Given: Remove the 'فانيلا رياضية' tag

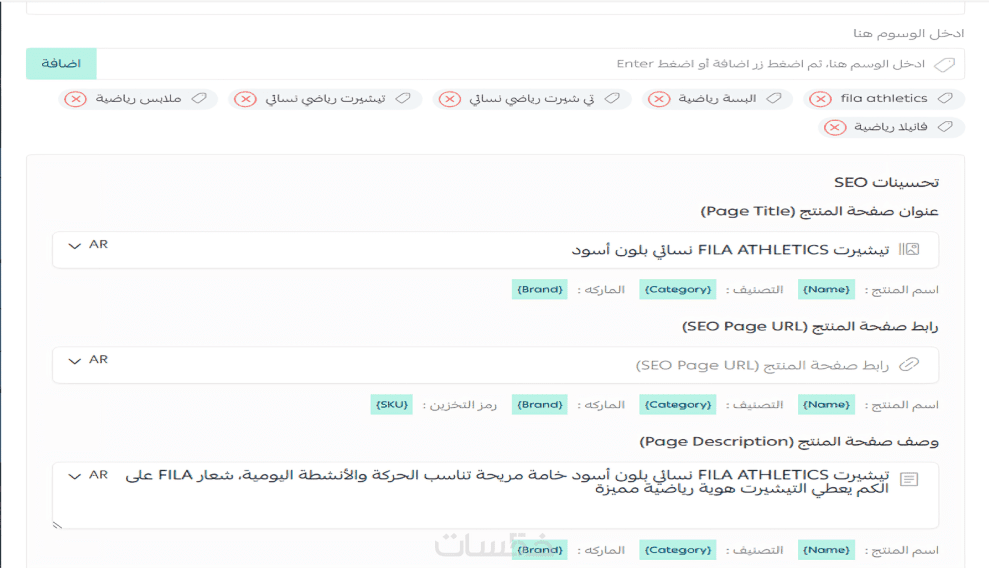Looking at the screenshot, I should pyautogui.click(x=835, y=127).
